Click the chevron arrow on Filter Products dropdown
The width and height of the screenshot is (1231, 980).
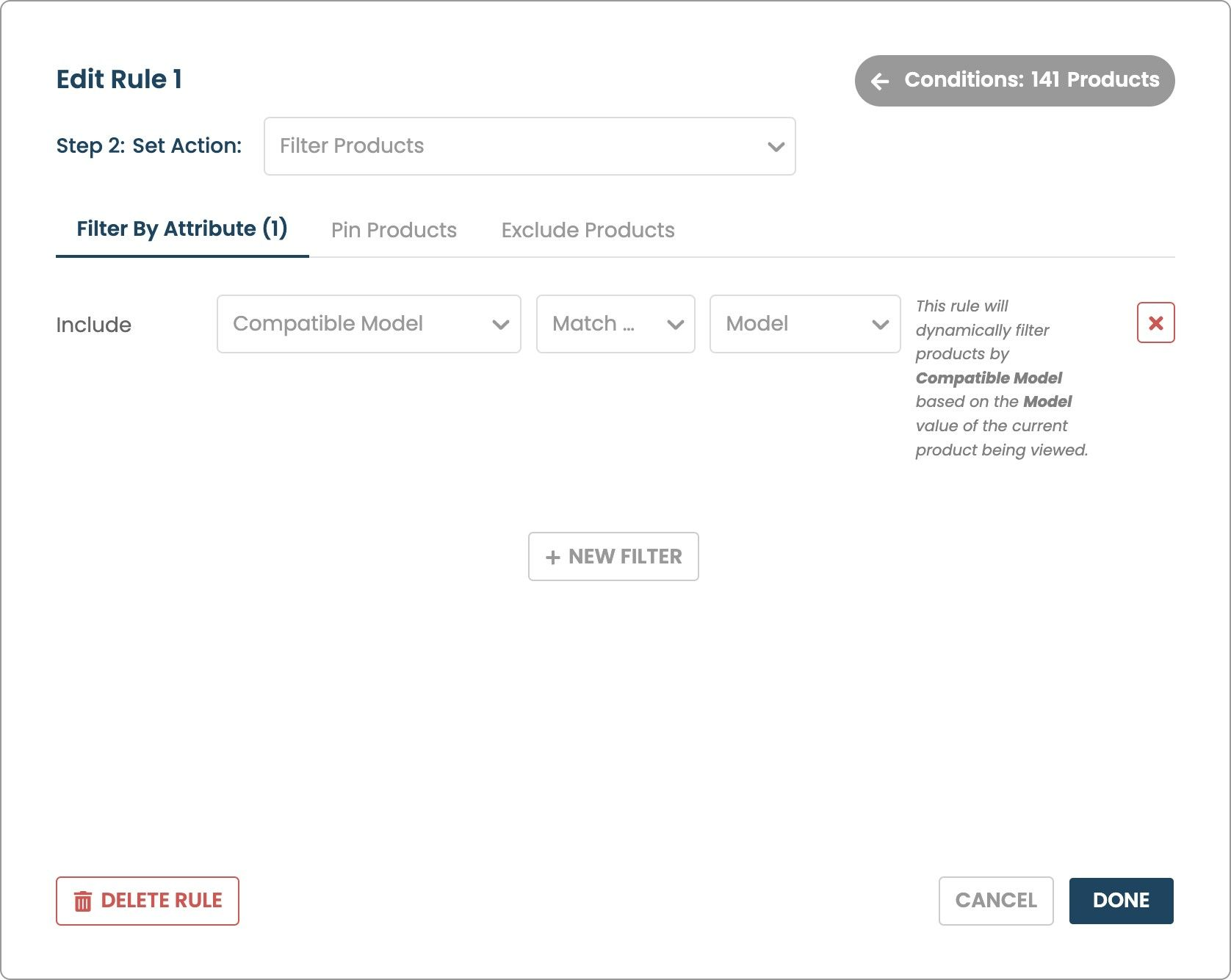click(x=776, y=147)
